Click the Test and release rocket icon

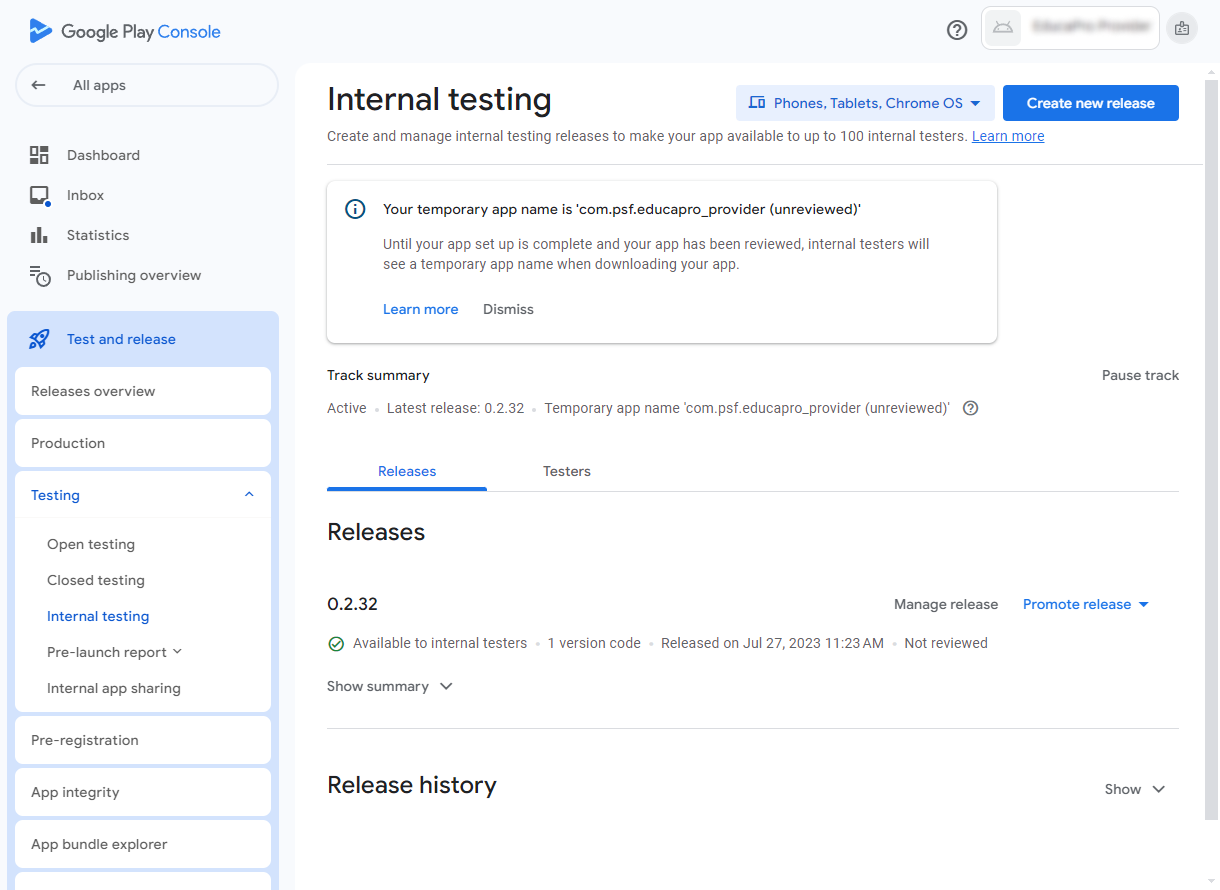[x=39, y=339]
